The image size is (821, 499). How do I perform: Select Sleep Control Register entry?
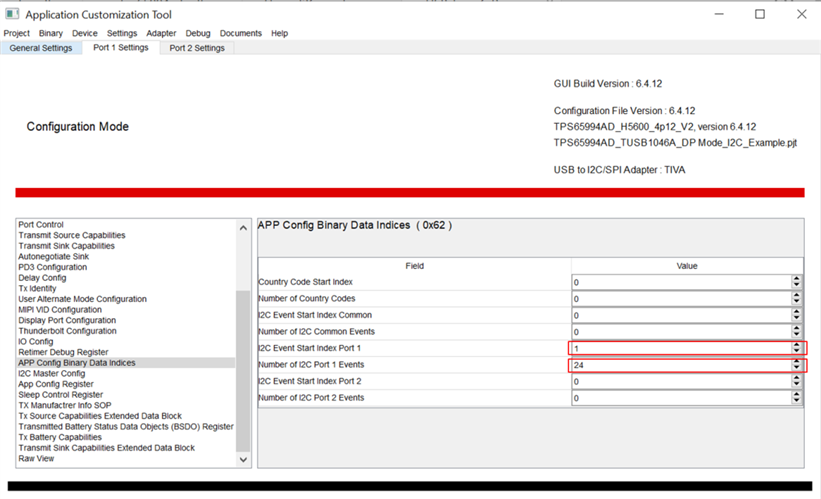(x=61, y=394)
